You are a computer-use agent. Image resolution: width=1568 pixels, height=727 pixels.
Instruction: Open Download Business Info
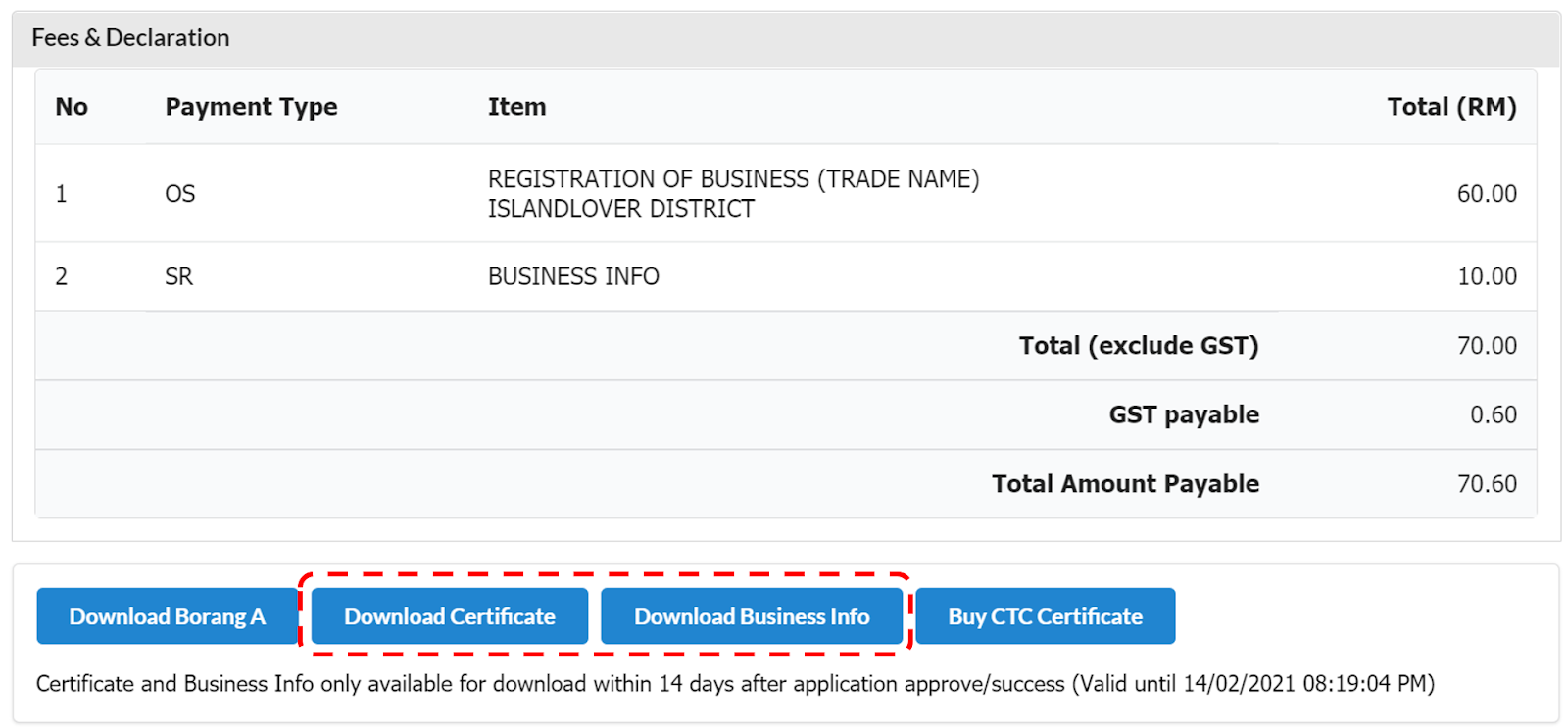pyautogui.click(x=752, y=616)
